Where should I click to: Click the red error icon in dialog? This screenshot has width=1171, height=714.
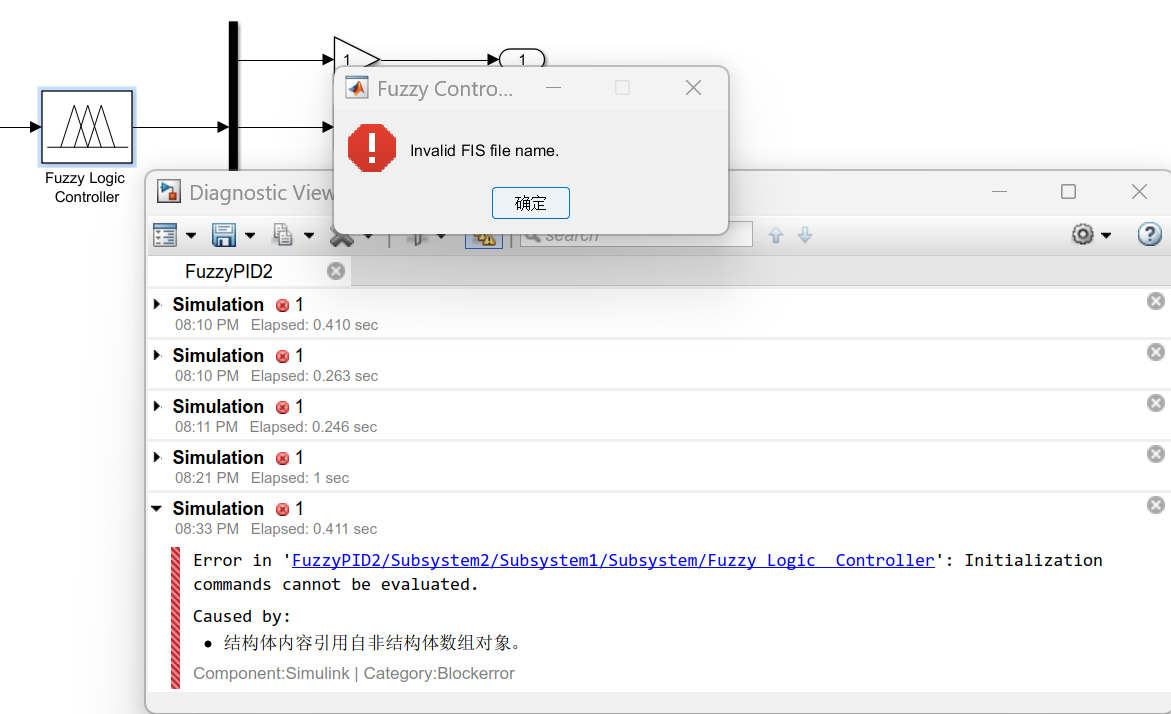click(372, 148)
